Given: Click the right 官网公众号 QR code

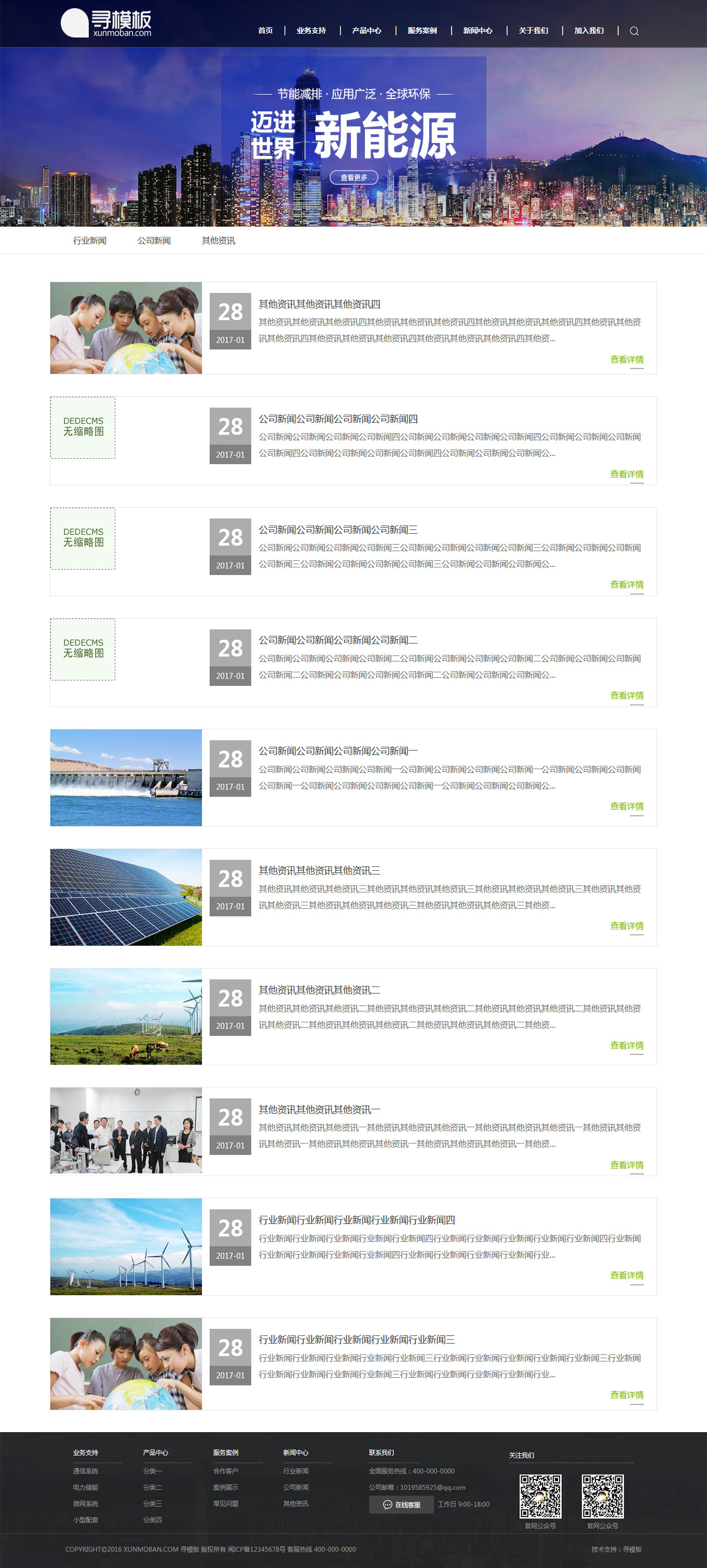Looking at the screenshot, I should [x=602, y=1496].
